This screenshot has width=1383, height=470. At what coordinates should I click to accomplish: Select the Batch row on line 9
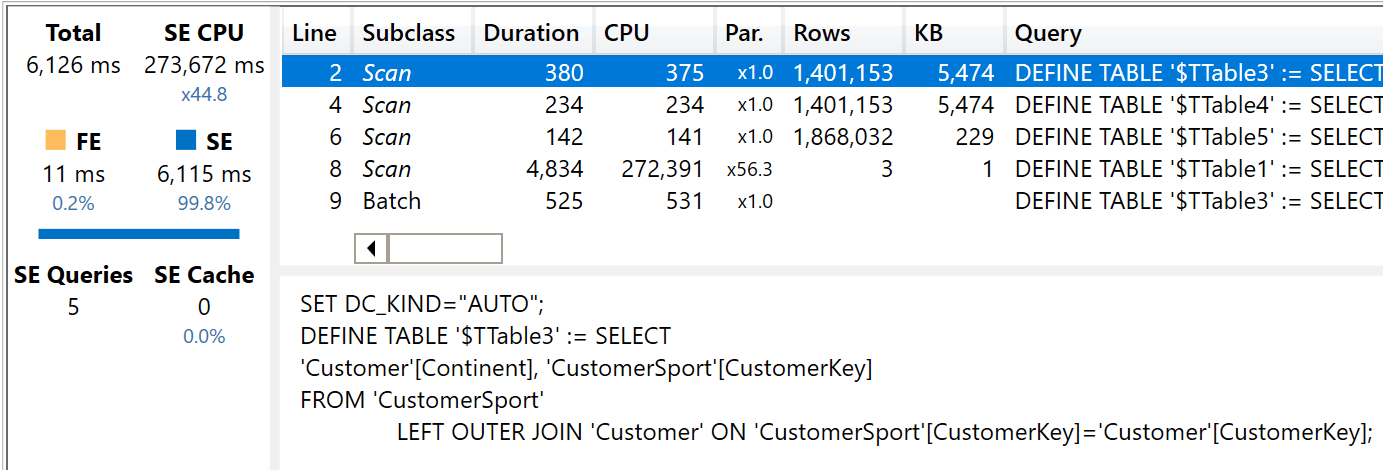(x=832, y=201)
